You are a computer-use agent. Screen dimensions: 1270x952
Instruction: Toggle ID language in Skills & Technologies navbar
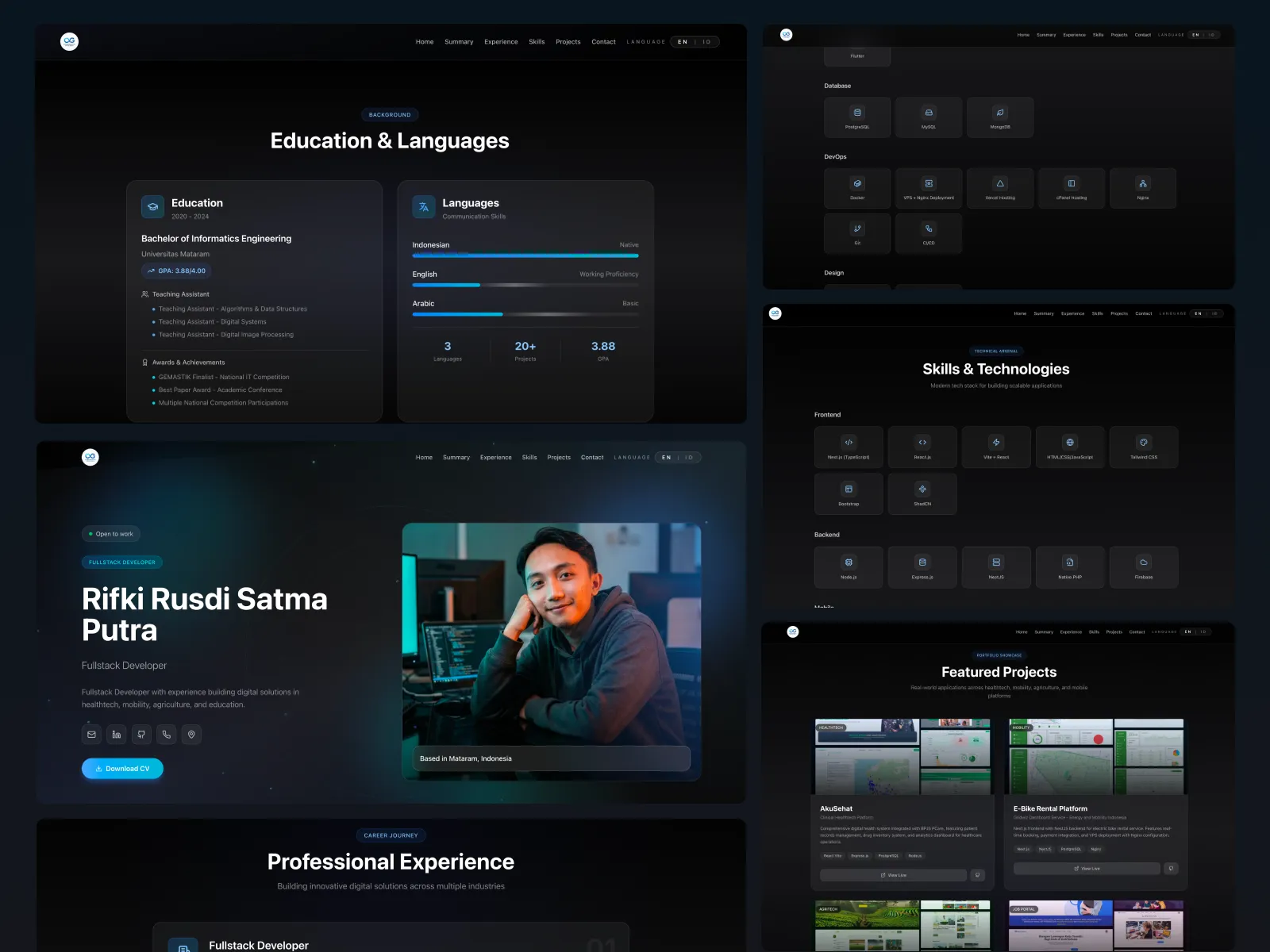[x=1214, y=313]
